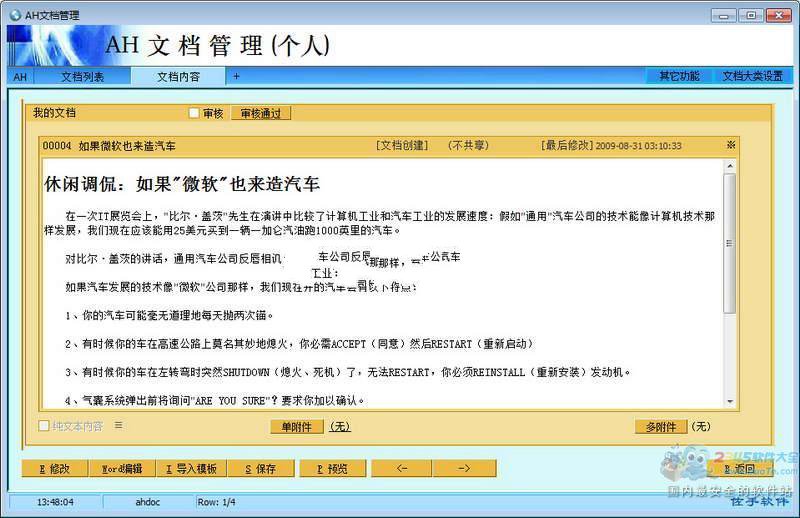
Task: Click the document scrollbar down arrow
Action: pos(730,402)
